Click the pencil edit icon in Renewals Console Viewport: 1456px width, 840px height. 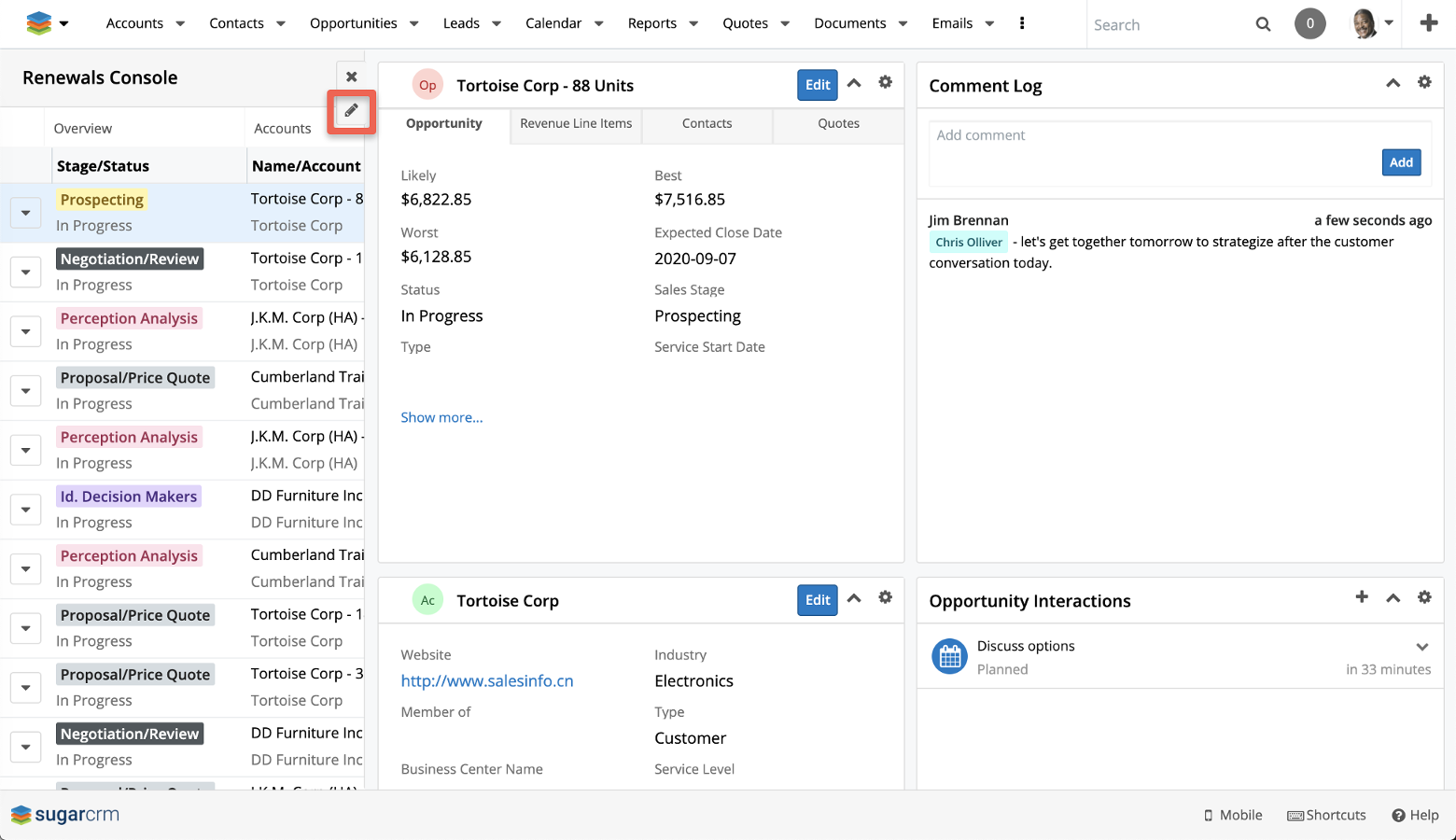[351, 111]
